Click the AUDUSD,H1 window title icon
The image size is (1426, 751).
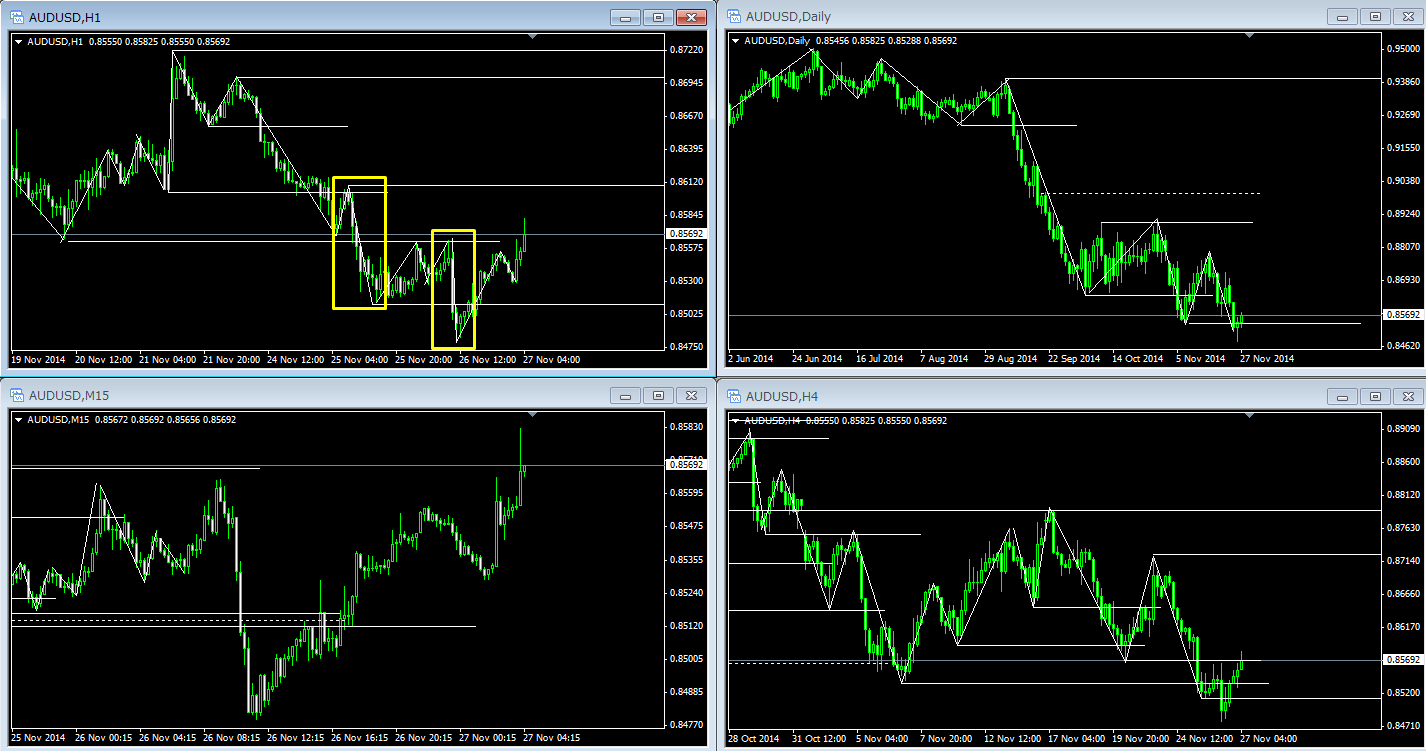17,18
